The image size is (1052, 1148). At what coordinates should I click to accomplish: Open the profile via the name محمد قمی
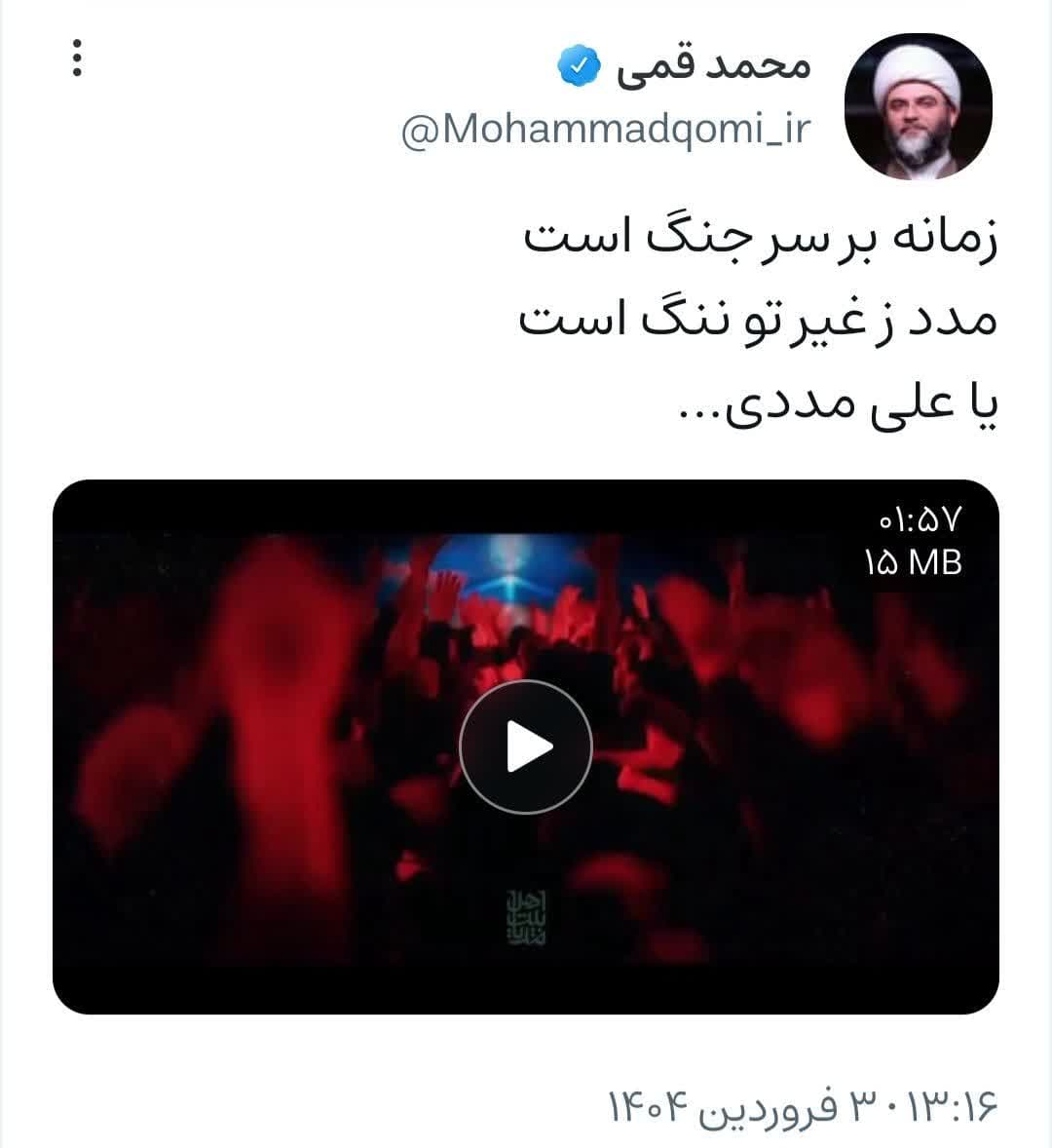pyautogui.click(x=714, y=66)
